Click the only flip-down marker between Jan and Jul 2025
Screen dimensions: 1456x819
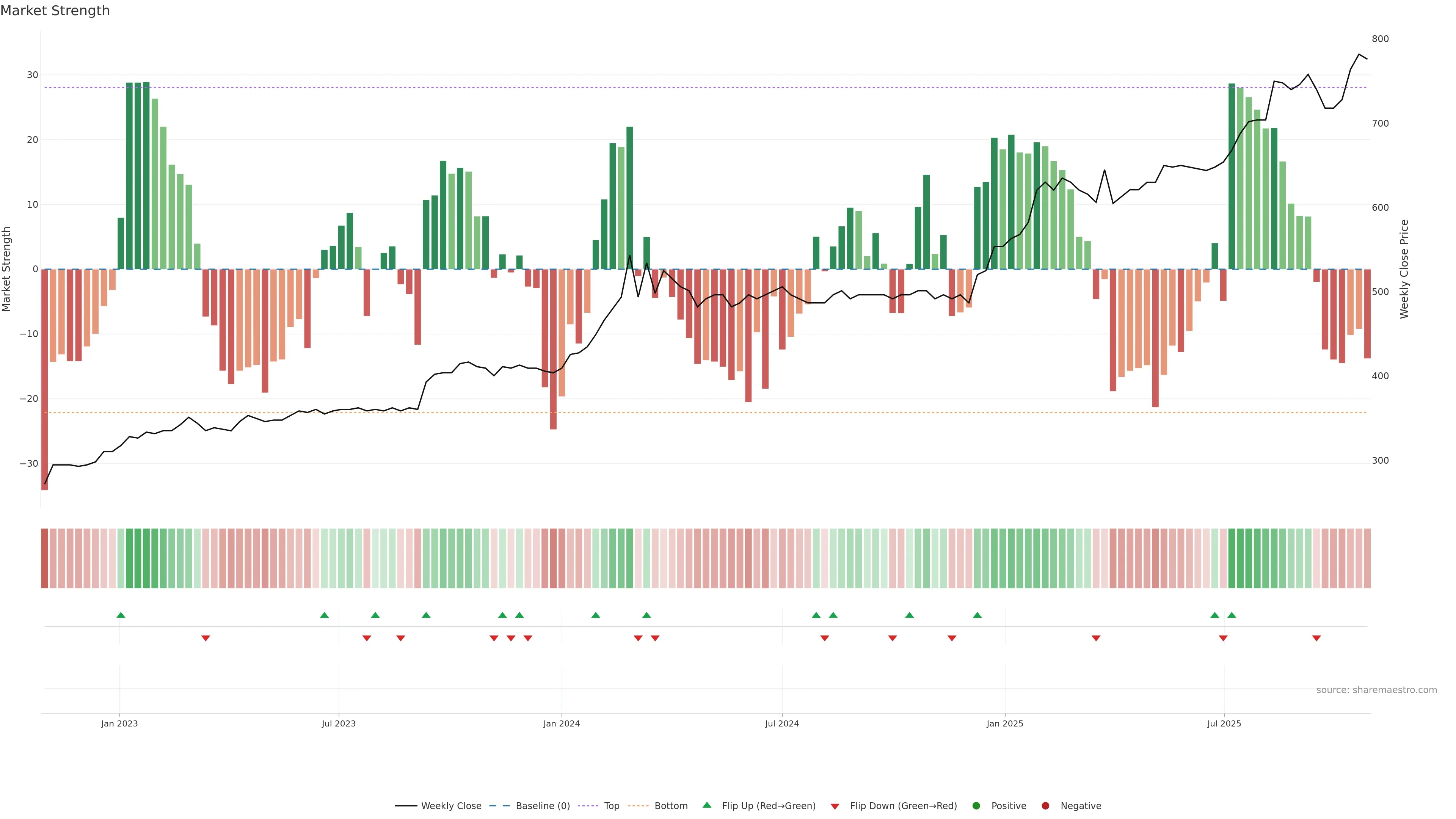(x=1096, y=638)
